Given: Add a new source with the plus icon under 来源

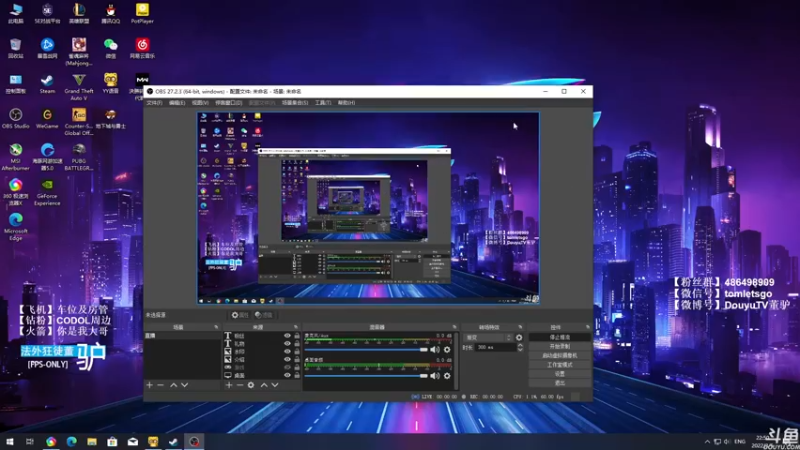Looking at the screenshot, I should click(x=229, y=385).
